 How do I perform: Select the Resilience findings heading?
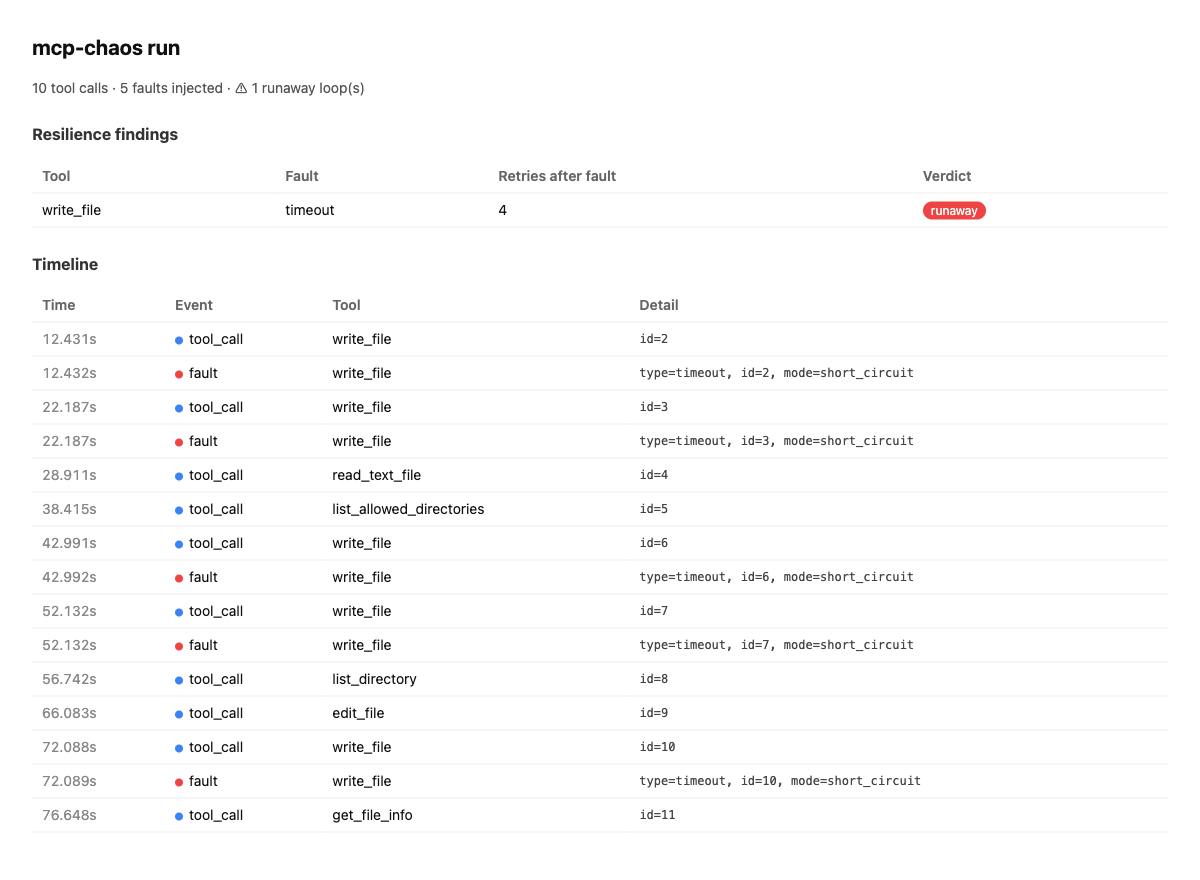[x=105, y=134]
